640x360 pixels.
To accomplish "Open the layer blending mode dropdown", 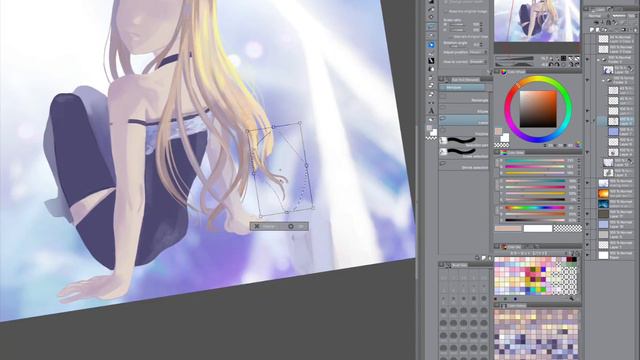I will click(x=595, y=16).
